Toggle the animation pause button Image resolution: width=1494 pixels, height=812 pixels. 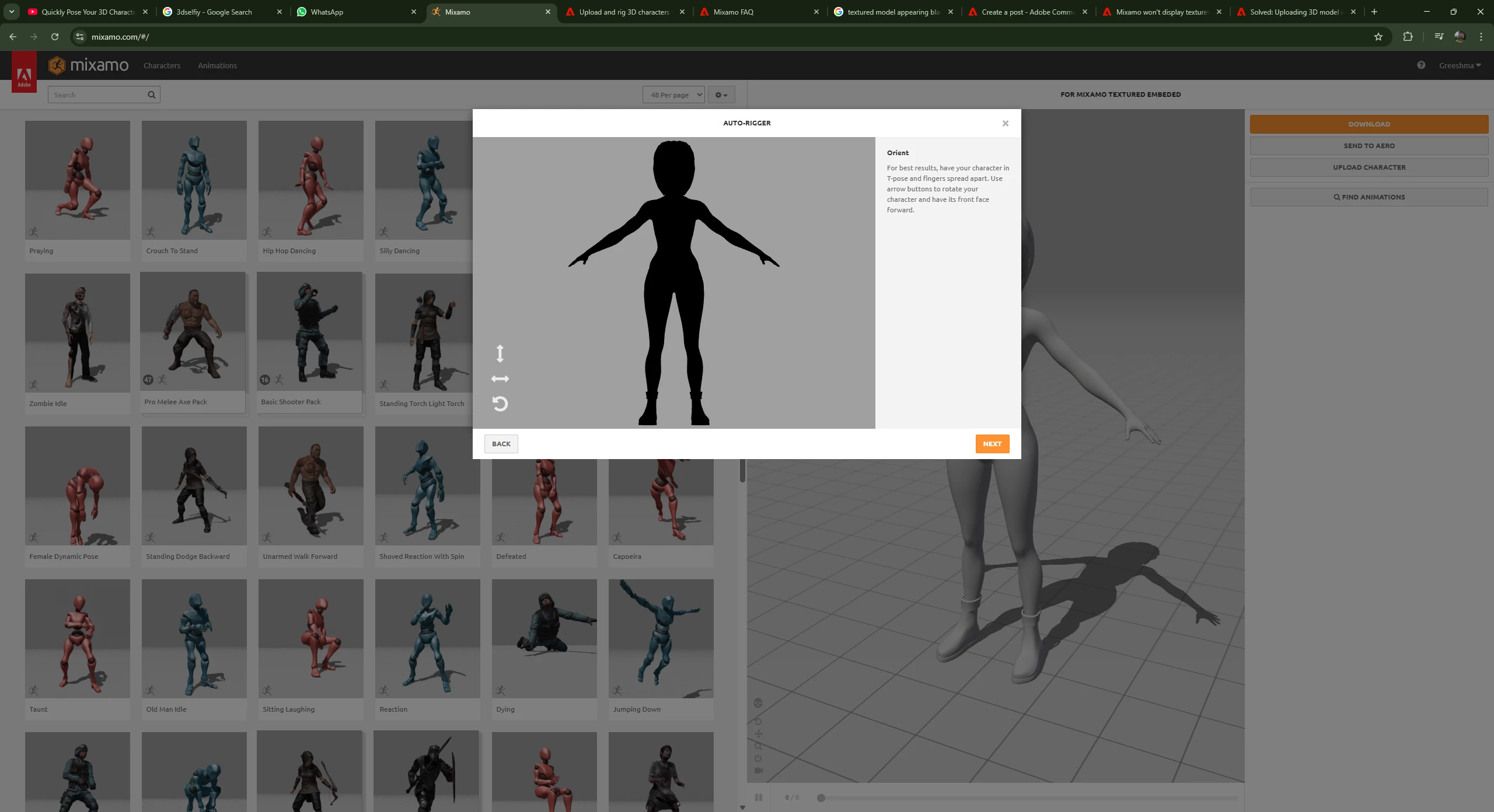coord(758,797)
